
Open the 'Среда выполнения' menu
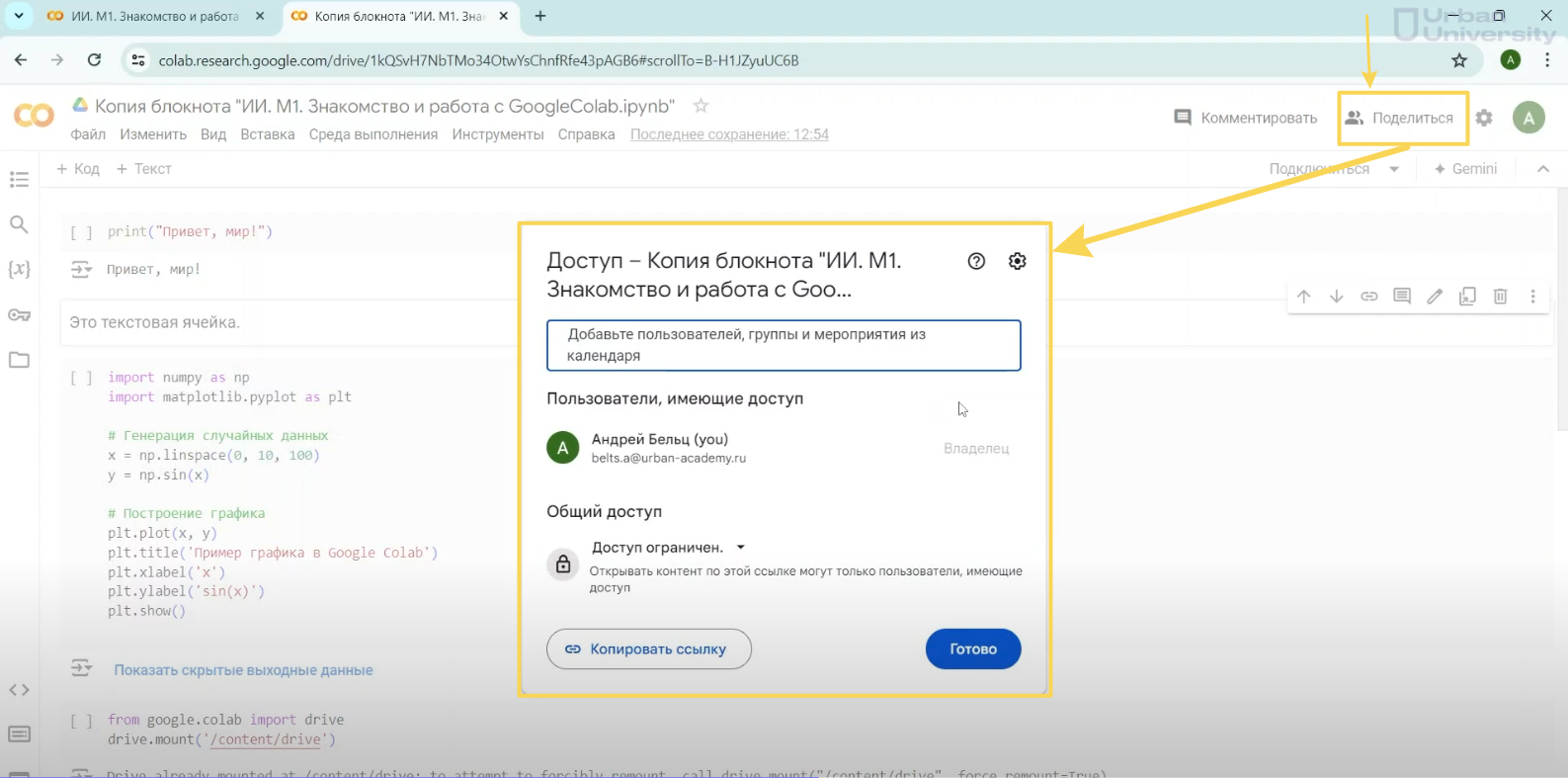tap(372, 134)
